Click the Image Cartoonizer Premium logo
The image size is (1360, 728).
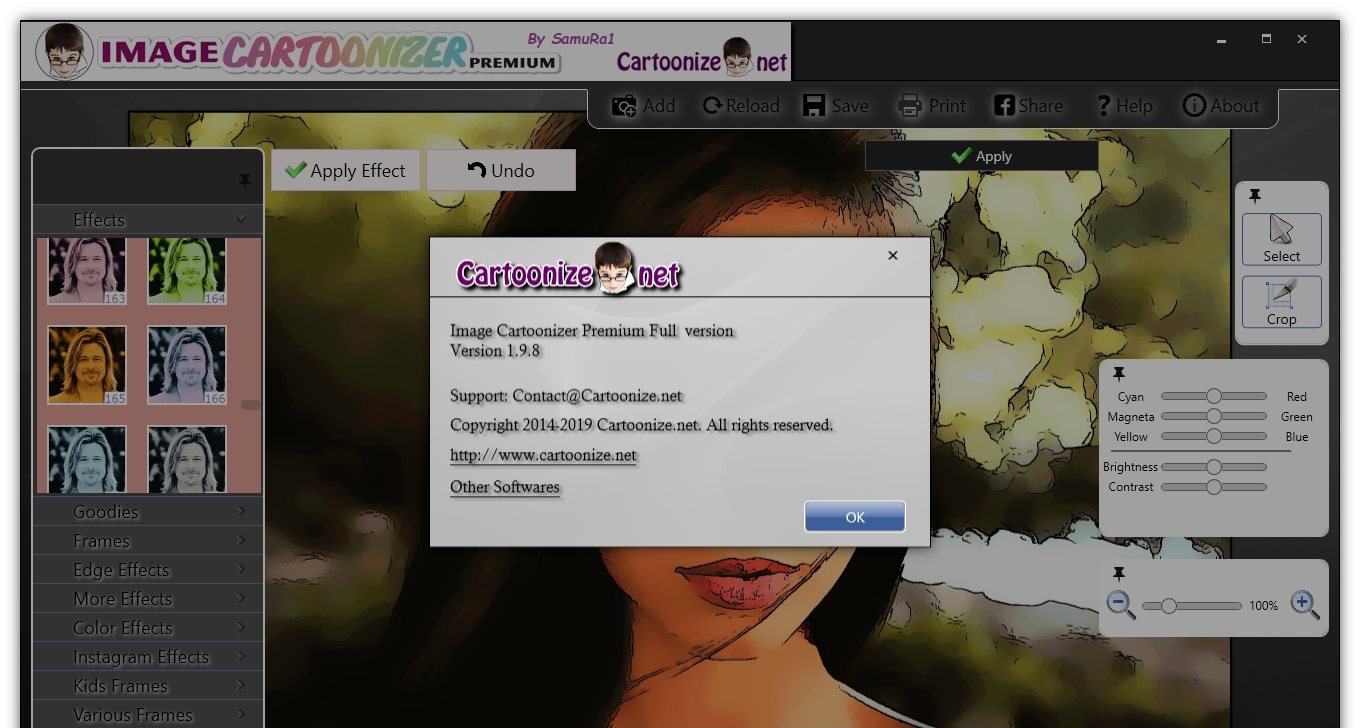[298, 52]
